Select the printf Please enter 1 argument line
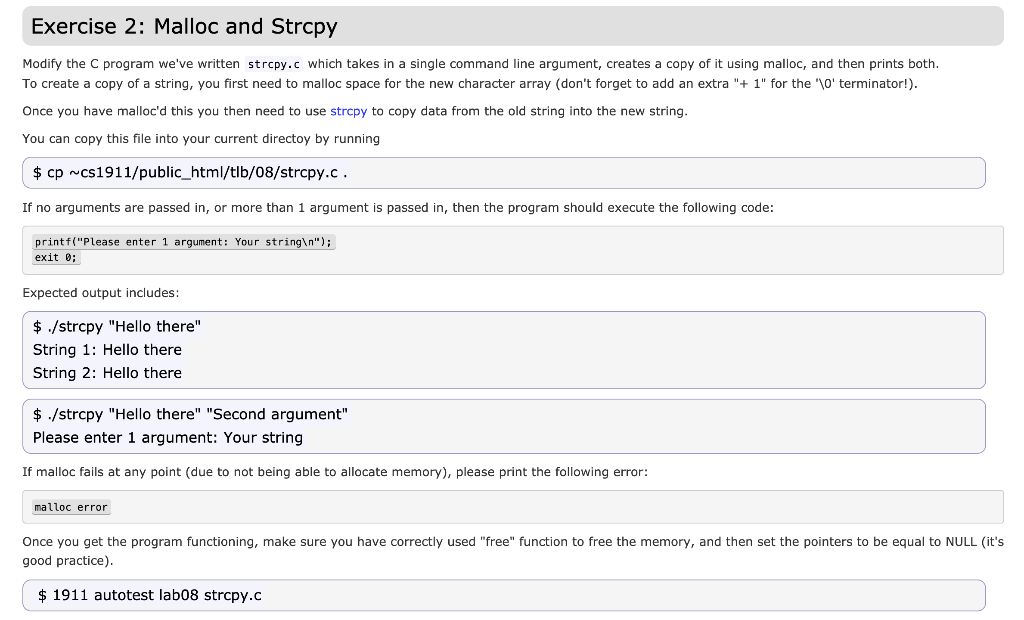 184,242
